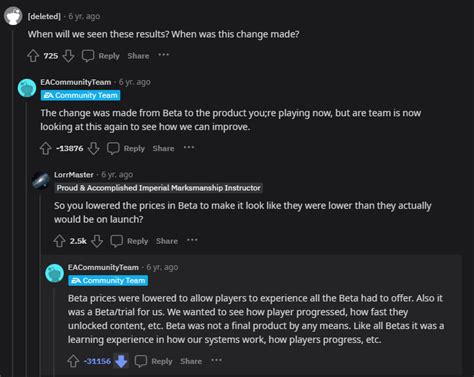The width and height of the screenshot is (474, 377).
Task: Downvote LorrMaster's 2.5k comment
Action: click(x=97, y=241)
